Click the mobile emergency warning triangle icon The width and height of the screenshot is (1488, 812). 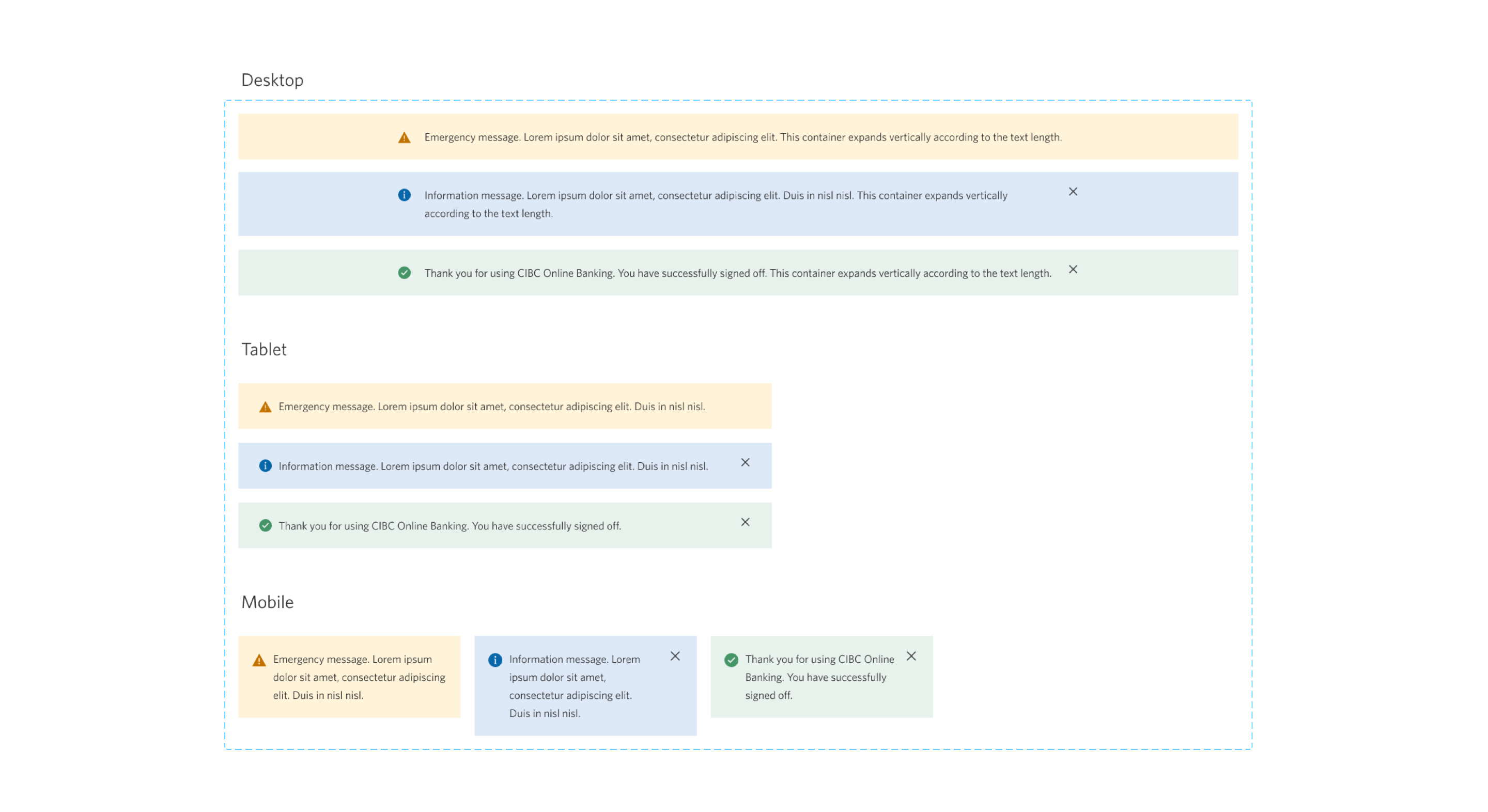point(259,660)
